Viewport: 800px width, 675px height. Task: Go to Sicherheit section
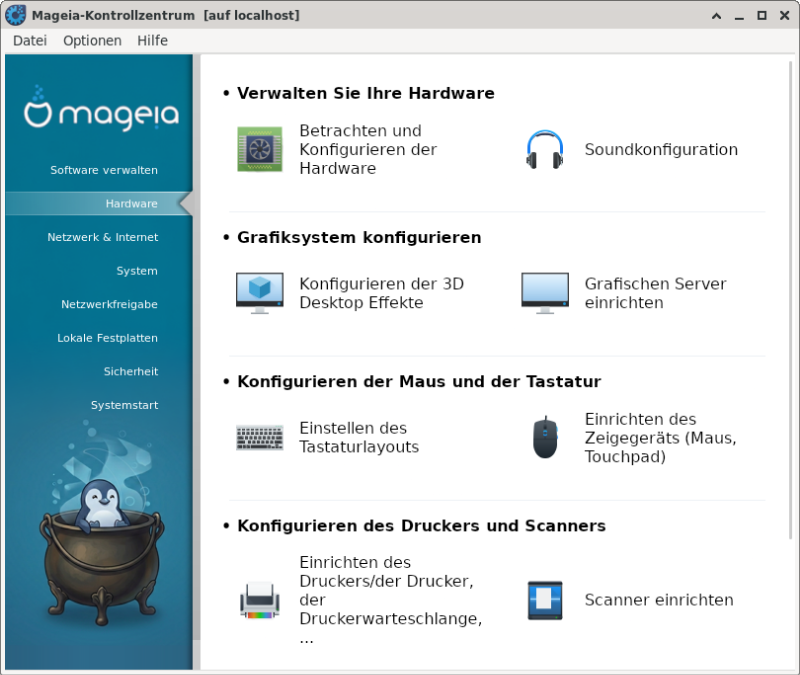click(x=131, y=371)
